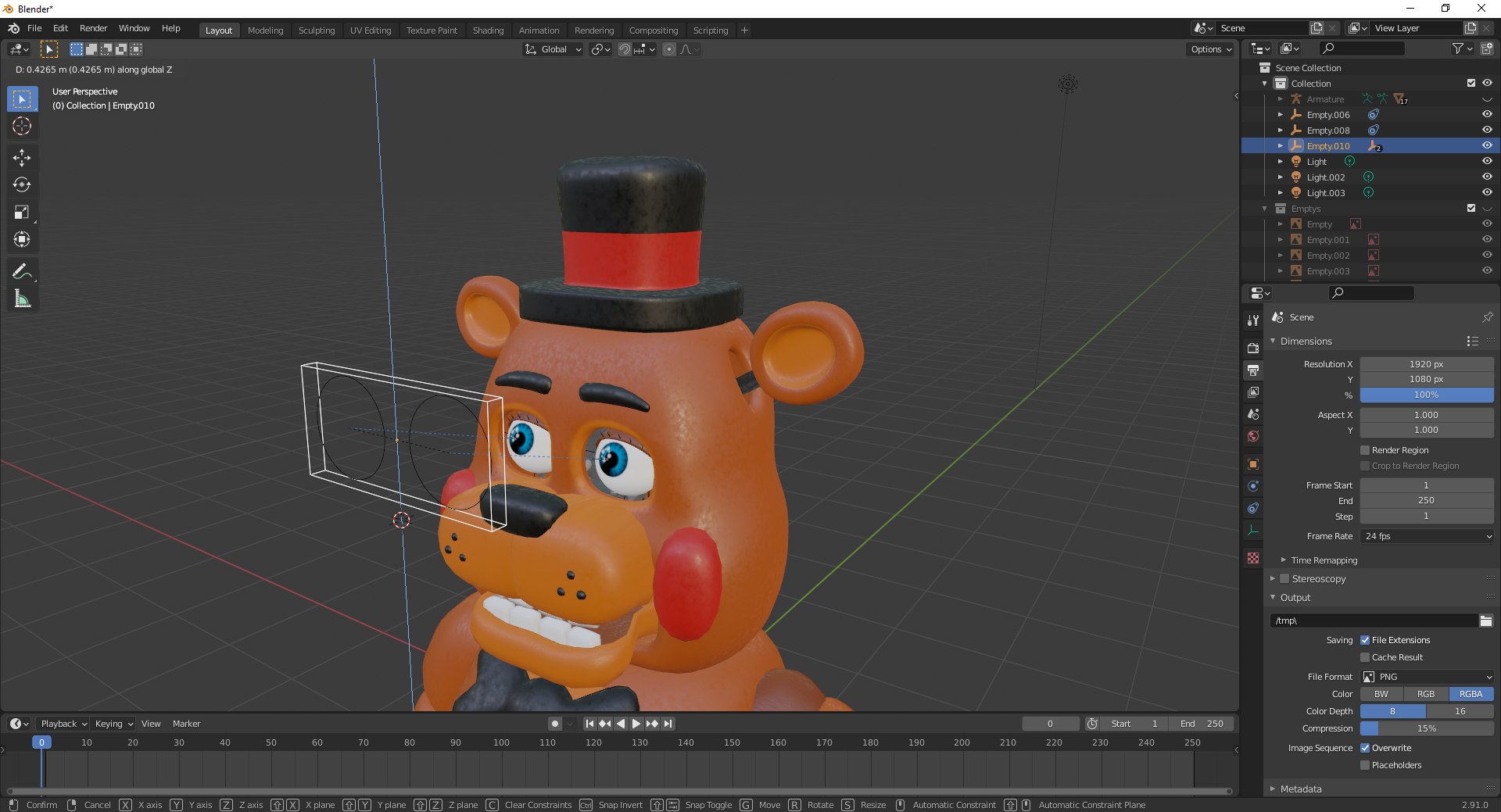The height and width of the screenshot is (812, 1501).
Task: Select the Measure tool
Action: tap(22, 299)
